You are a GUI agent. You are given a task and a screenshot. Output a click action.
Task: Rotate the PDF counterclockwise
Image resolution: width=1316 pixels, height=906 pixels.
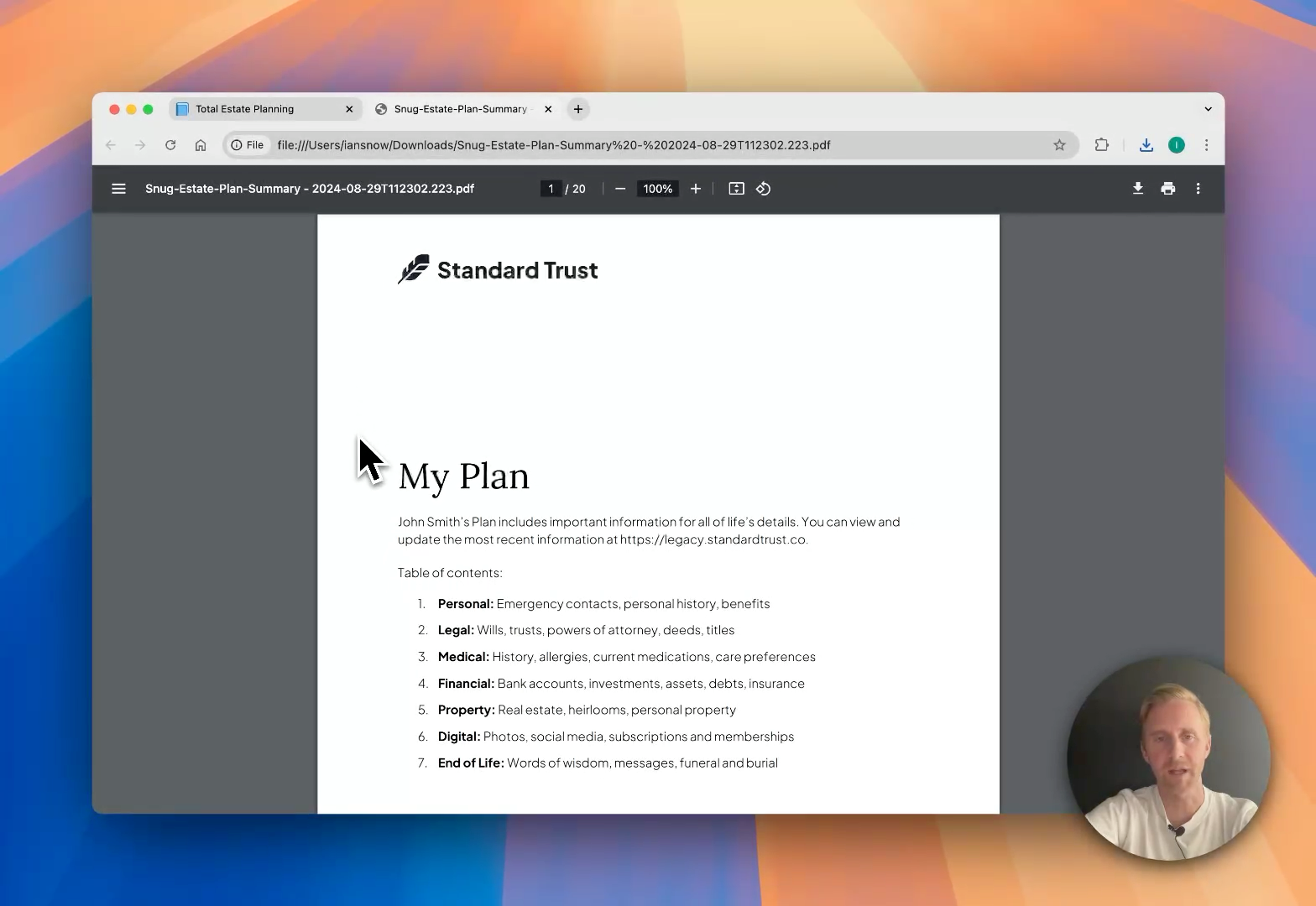pyautogui.click(x=763, y=189)
